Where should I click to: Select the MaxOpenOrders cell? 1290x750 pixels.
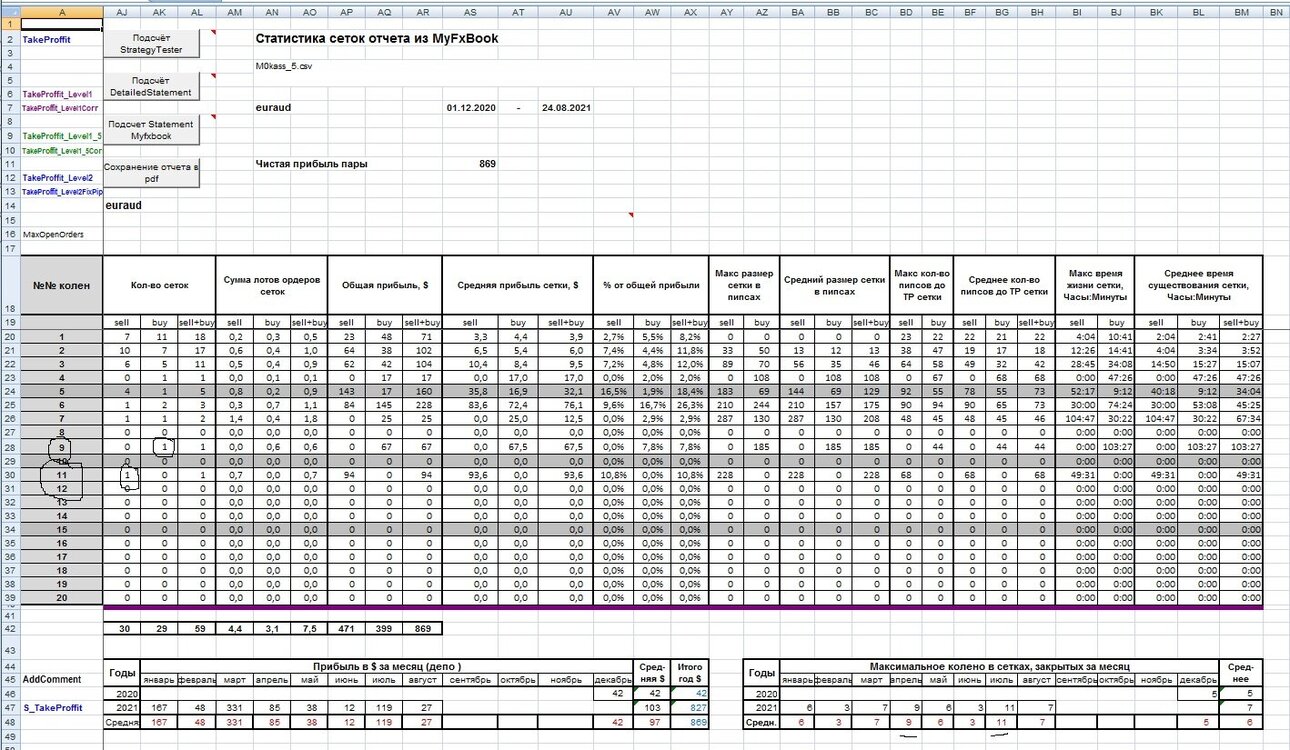click(x=61, y=234)
